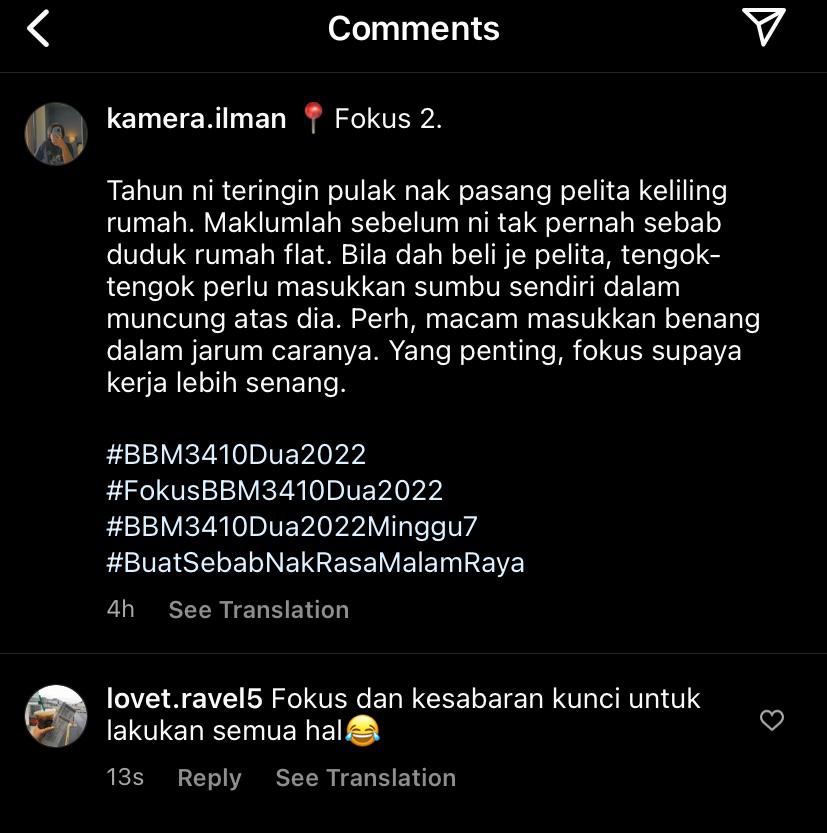Open kamera.ilman's profile picture
This screenshot has width=827, height=833.
point(56,133)
